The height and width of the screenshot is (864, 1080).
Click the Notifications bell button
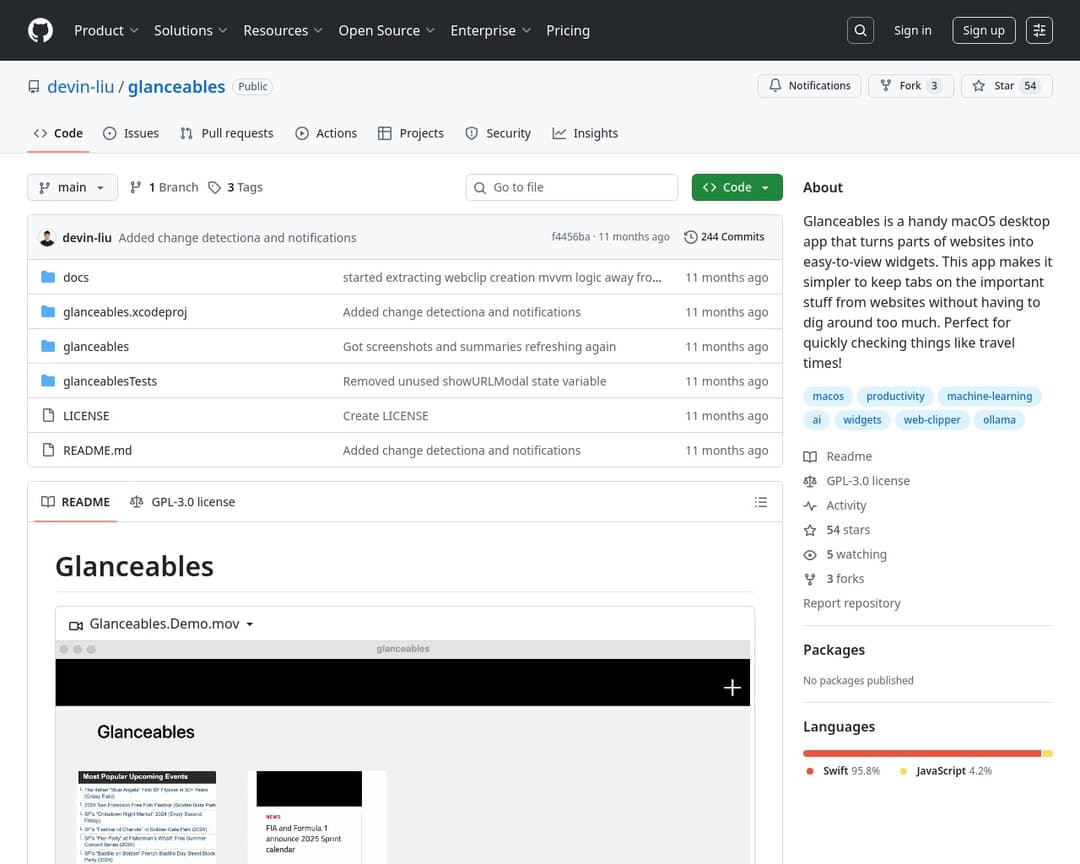(x=809, y=86)
